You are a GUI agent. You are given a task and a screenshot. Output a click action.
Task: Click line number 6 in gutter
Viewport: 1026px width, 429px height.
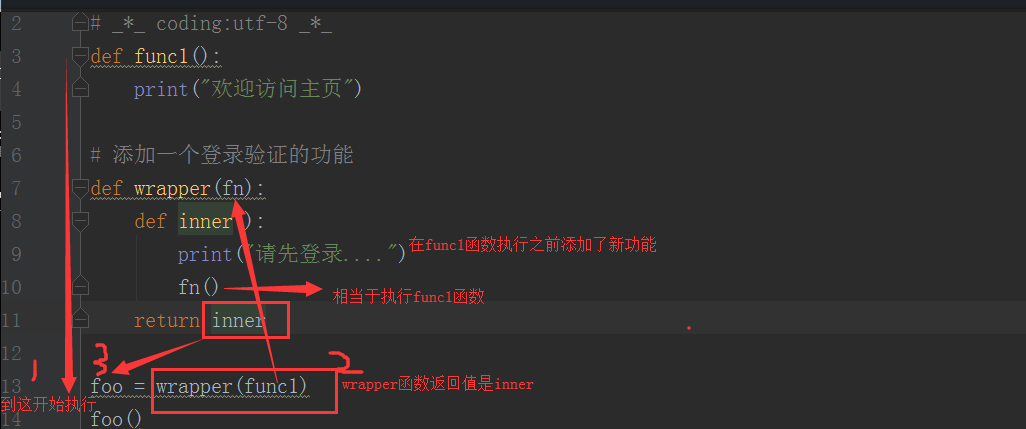pos(16,155)
